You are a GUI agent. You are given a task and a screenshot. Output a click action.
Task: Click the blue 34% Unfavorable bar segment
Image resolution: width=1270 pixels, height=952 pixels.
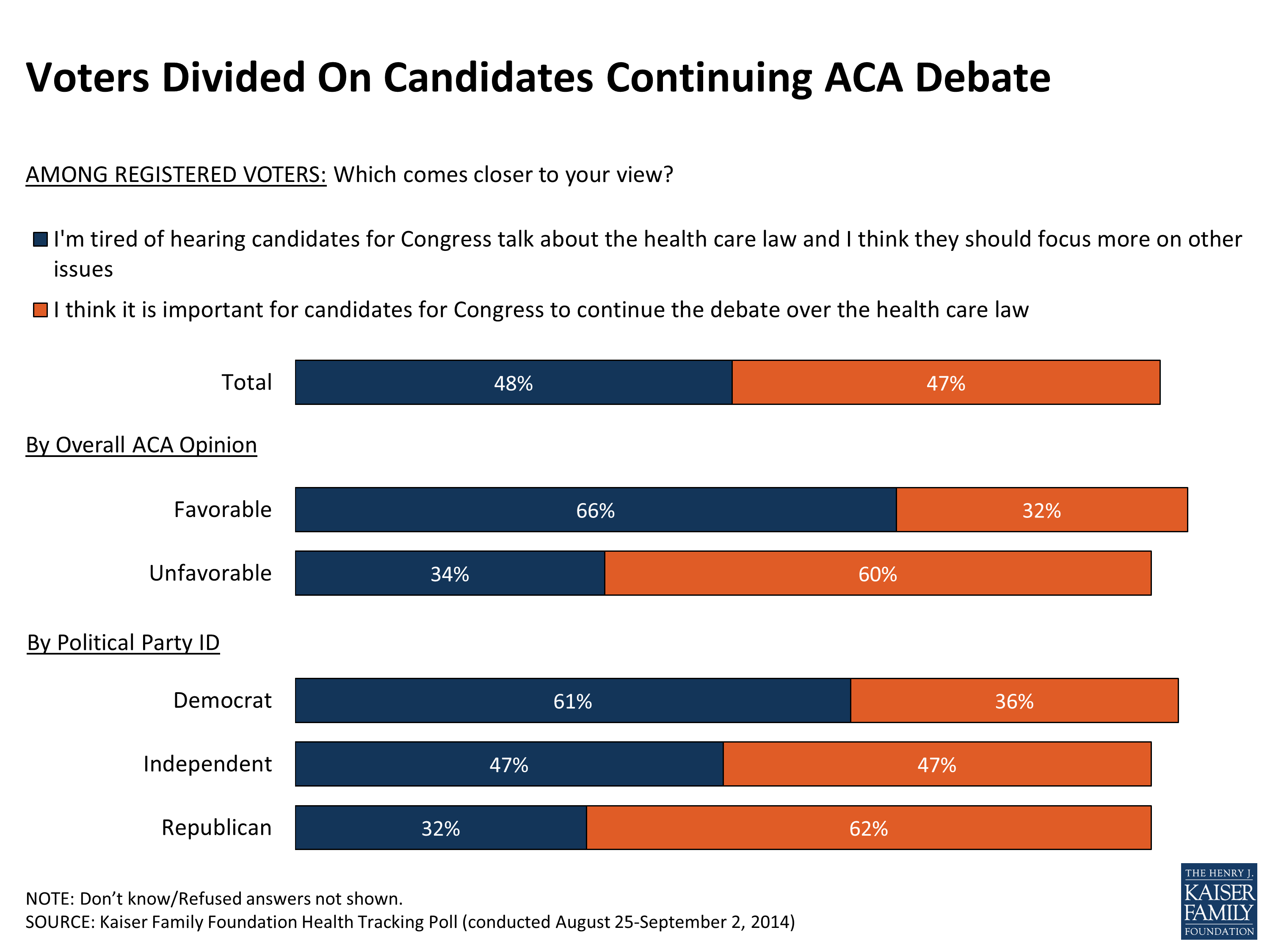[x=450, y=574]
